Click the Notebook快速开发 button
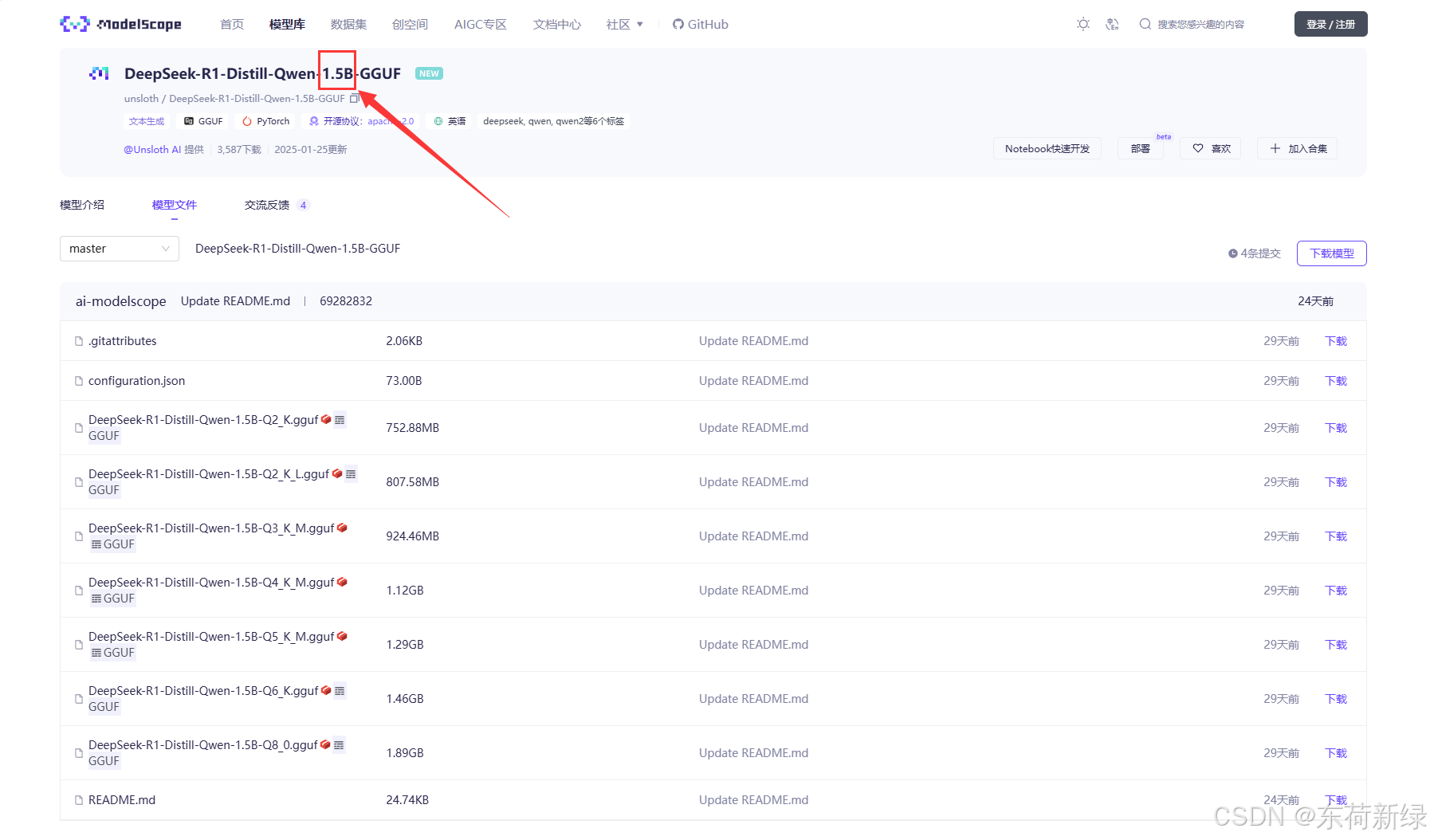Viewport: 1430px width, 840px height. click(1047, 148)
